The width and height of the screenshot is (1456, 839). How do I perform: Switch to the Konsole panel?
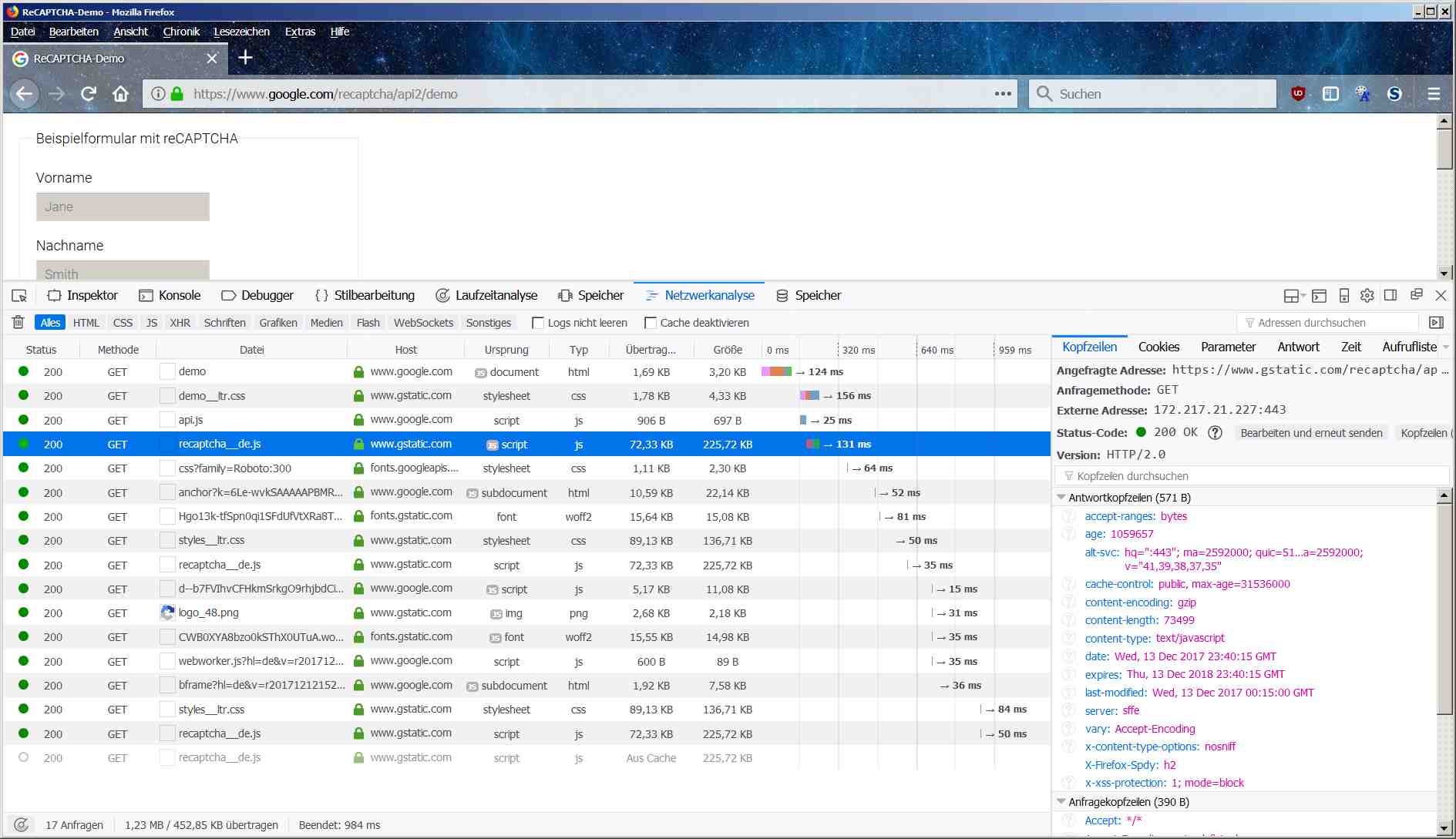170,296
